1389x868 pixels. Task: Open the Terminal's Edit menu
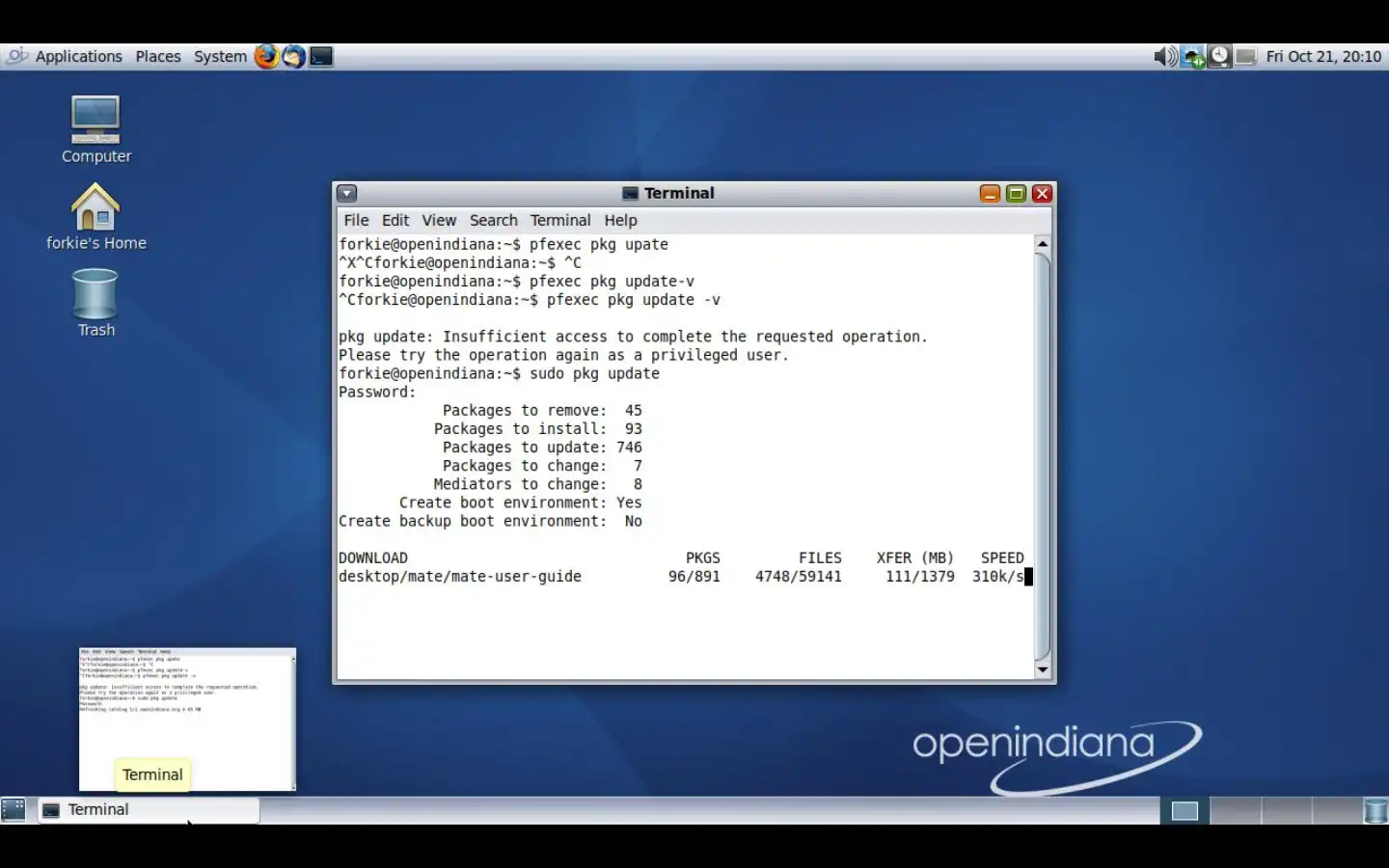point(395,220)
